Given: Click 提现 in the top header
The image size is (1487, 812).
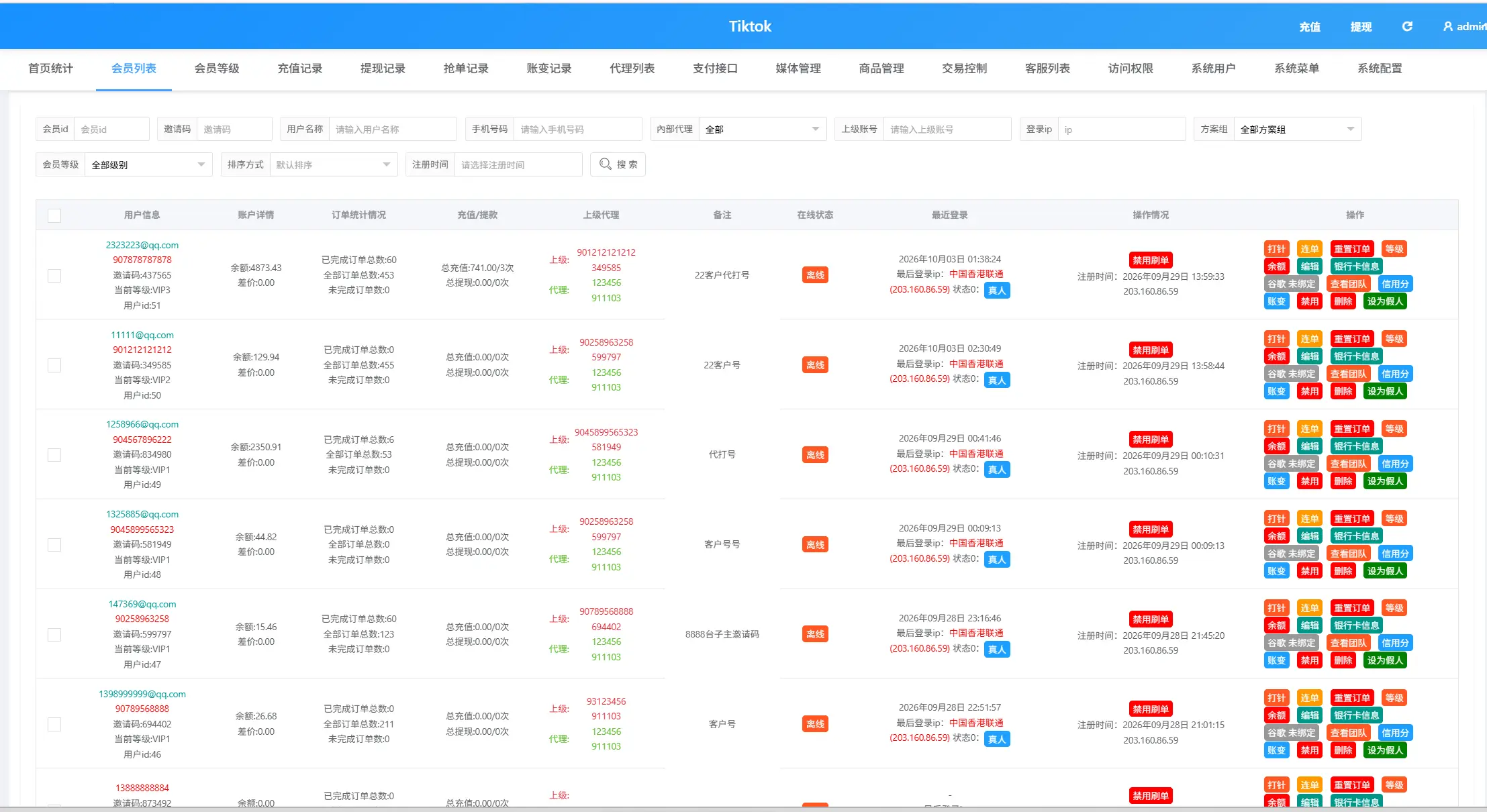Looking at the screenshot, I should pos(1361,27).
